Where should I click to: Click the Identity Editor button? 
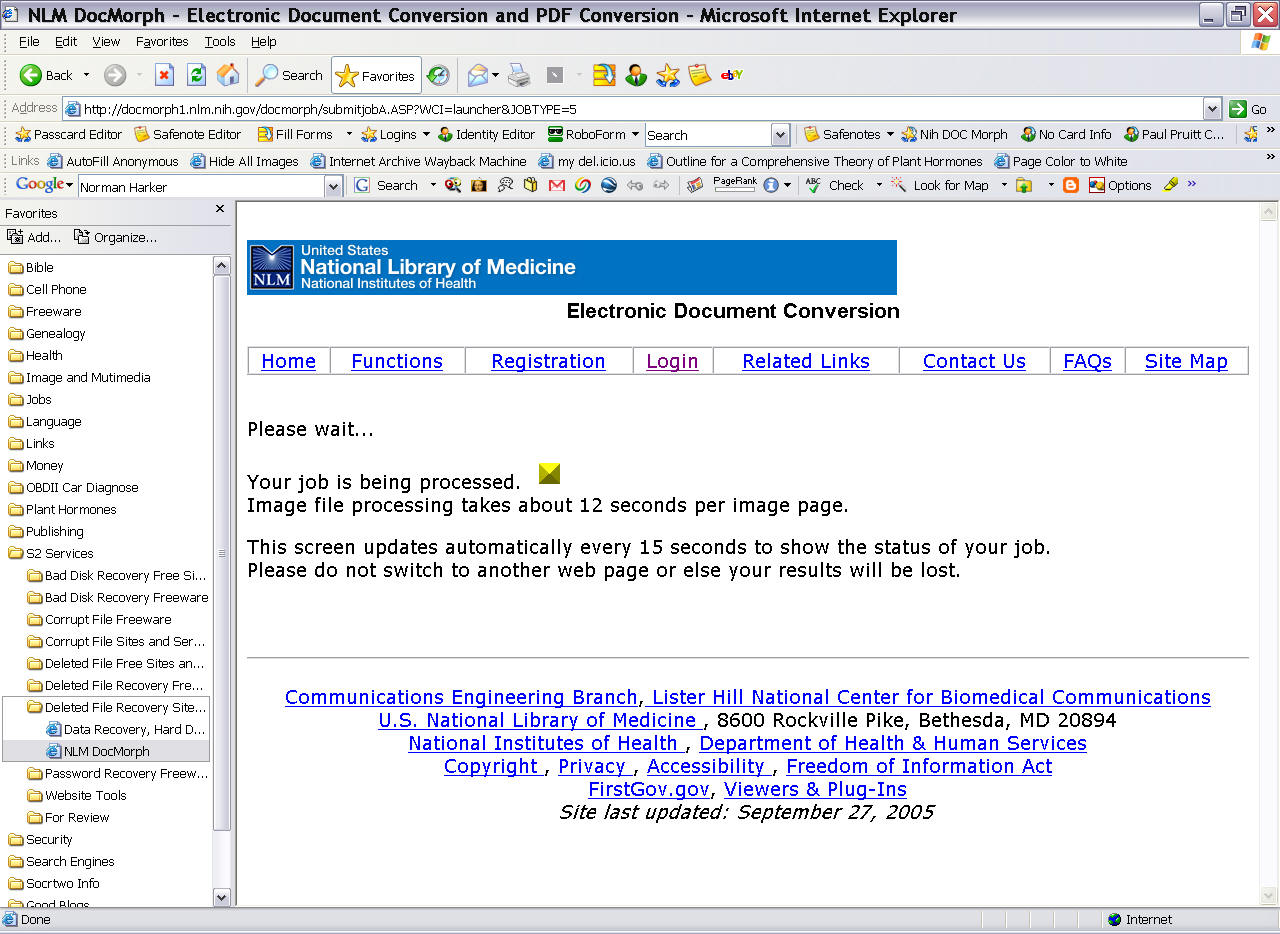[486, 134]
